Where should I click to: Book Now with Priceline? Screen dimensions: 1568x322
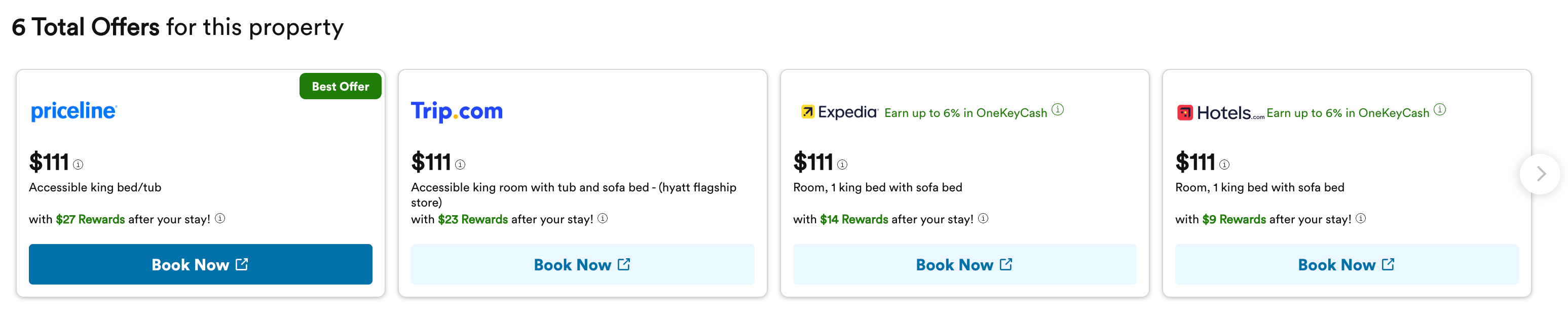pos(200,264)
